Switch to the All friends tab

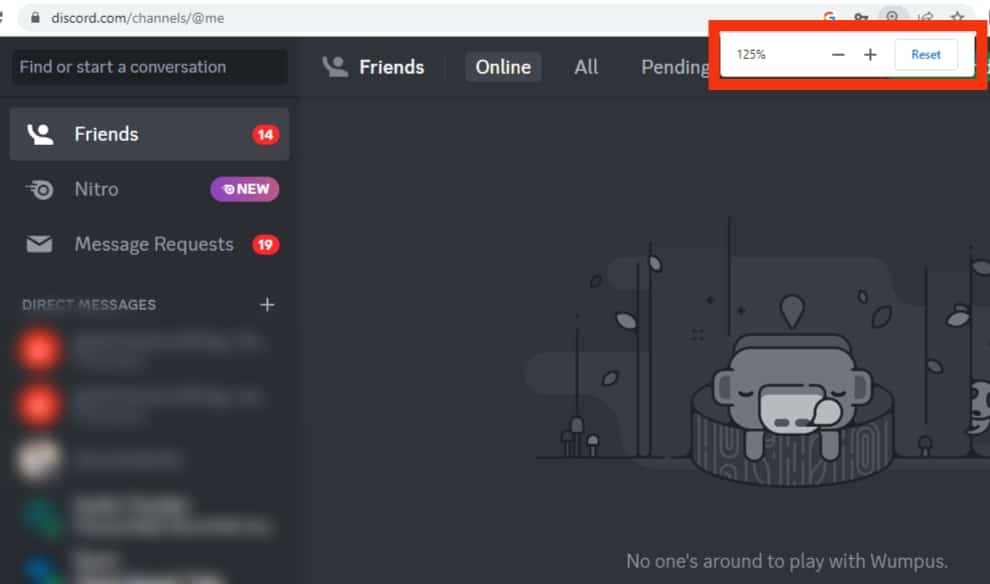tap(586, 67)
